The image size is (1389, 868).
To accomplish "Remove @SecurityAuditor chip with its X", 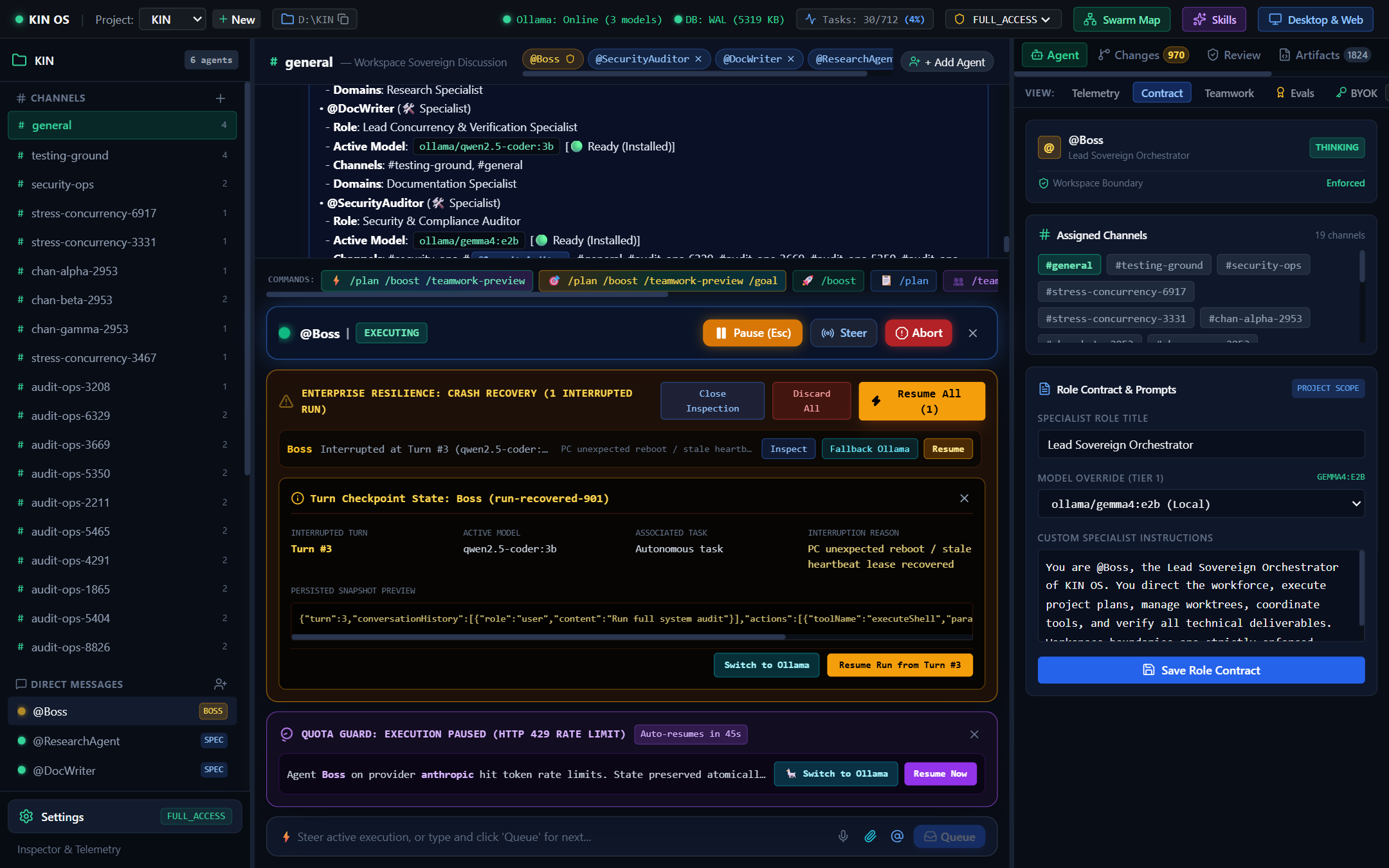I will point(698,59).
